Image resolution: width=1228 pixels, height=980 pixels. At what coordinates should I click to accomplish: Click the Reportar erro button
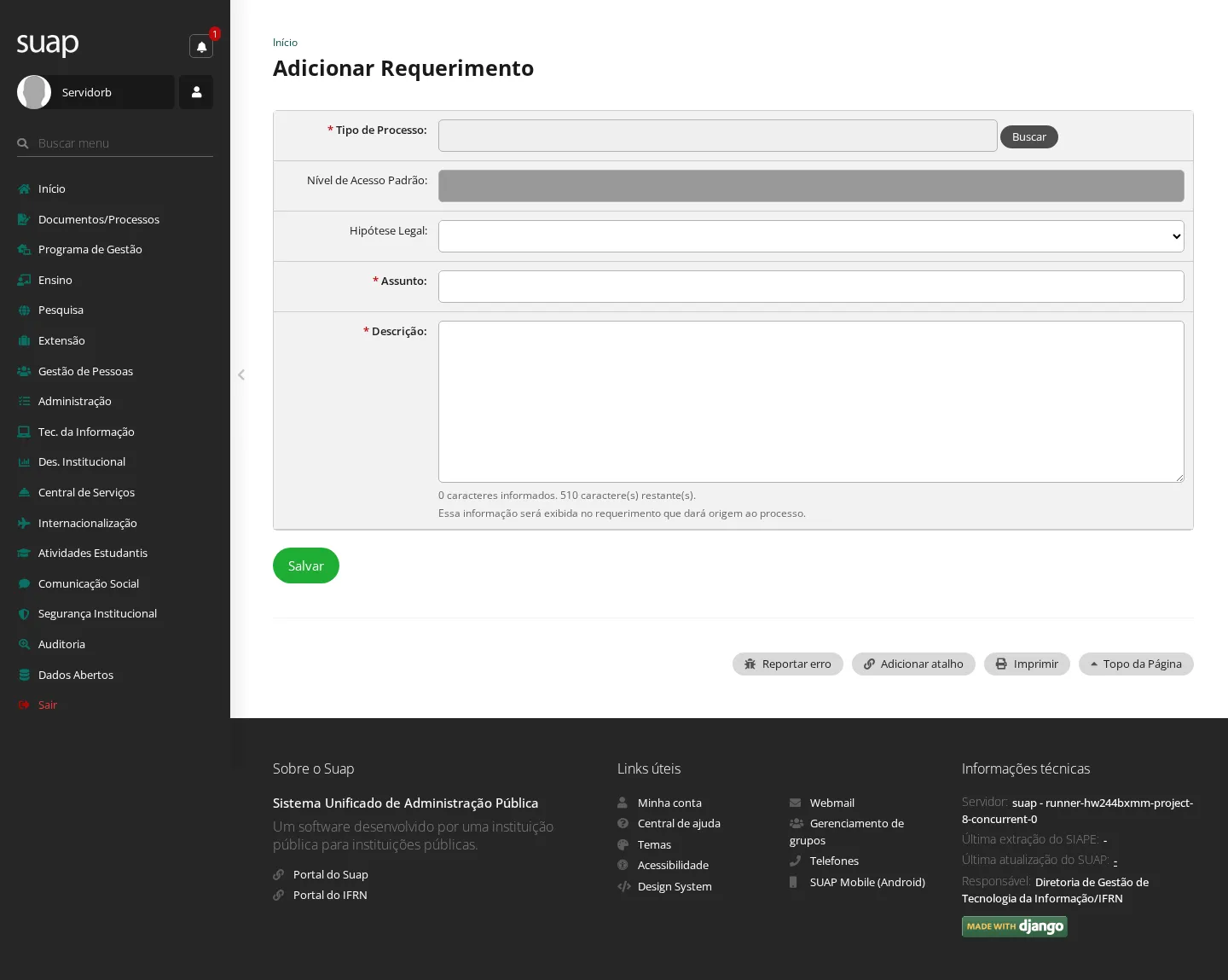(788, 664)
